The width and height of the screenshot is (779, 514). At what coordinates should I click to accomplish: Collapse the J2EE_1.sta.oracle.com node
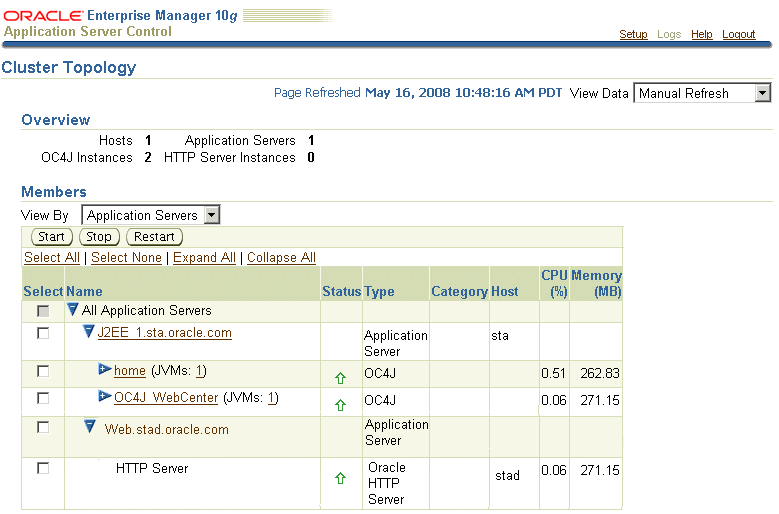click(88, 331)
